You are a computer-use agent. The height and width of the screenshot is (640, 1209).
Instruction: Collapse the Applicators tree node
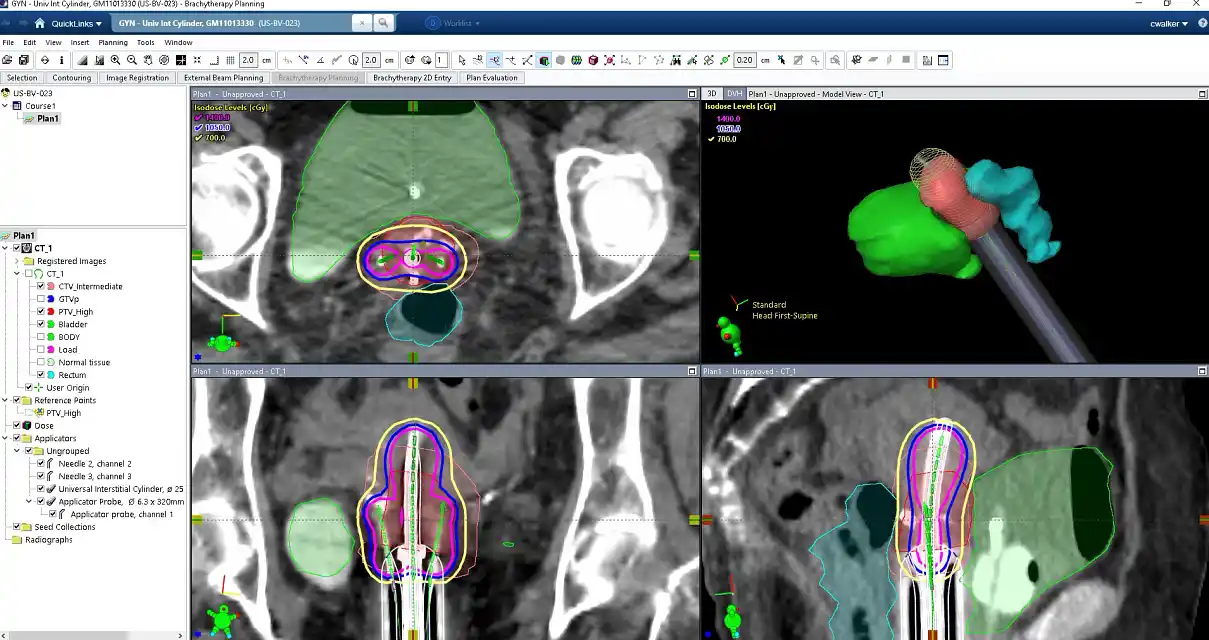click(x=7, y=438)
